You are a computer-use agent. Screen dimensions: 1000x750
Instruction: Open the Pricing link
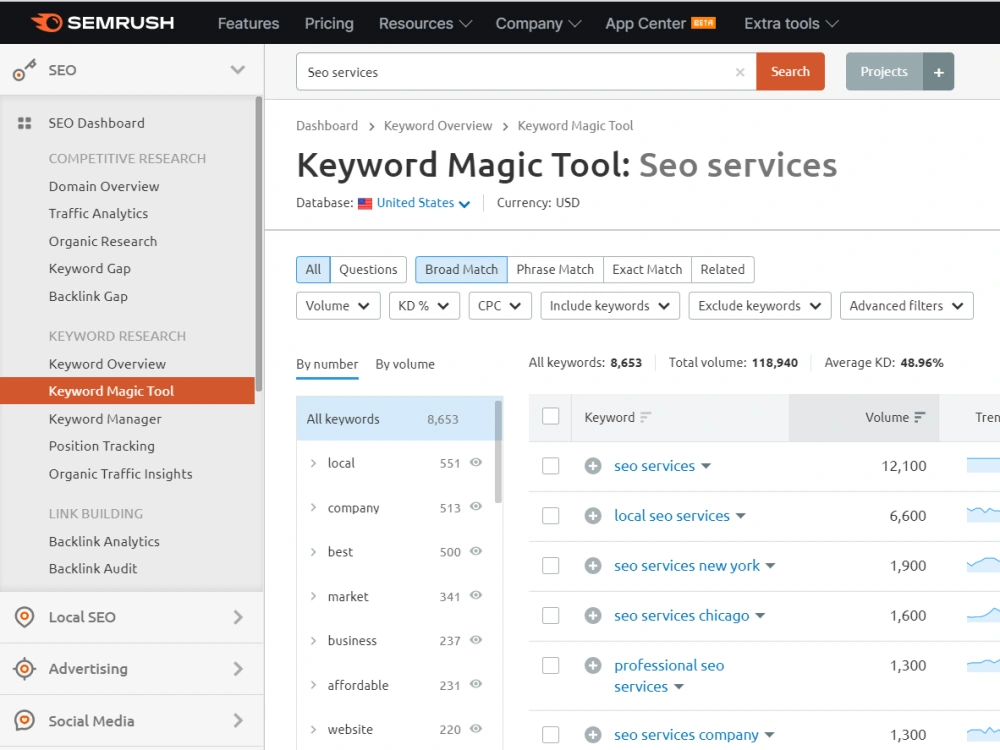329,24
